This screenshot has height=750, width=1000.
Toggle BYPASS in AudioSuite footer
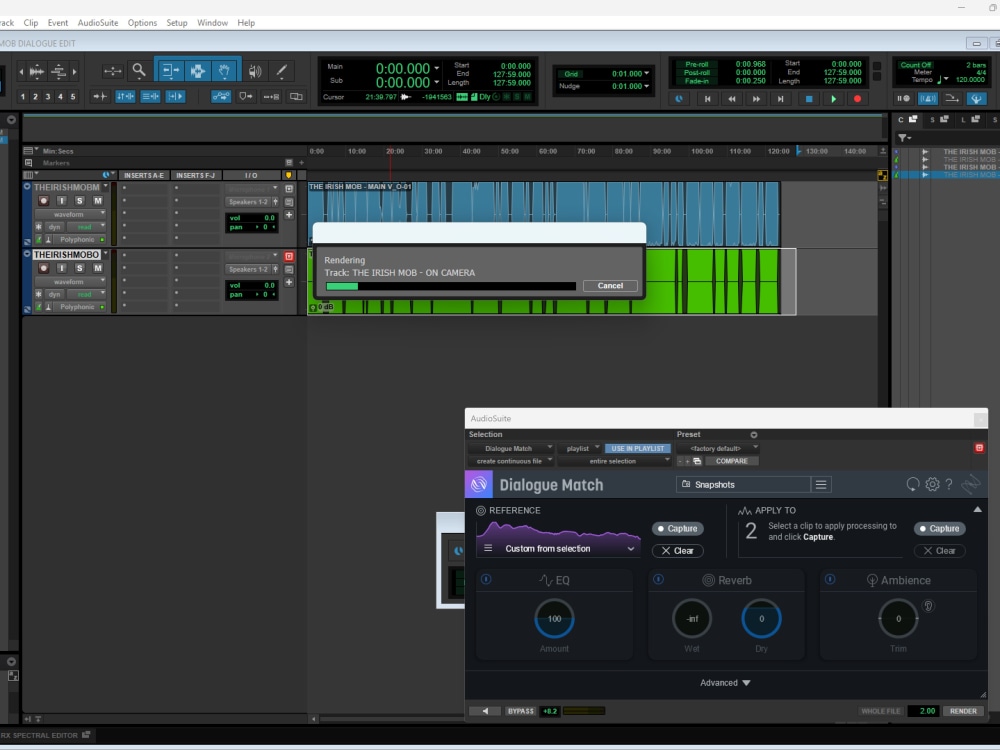click(x=520, y=711)
